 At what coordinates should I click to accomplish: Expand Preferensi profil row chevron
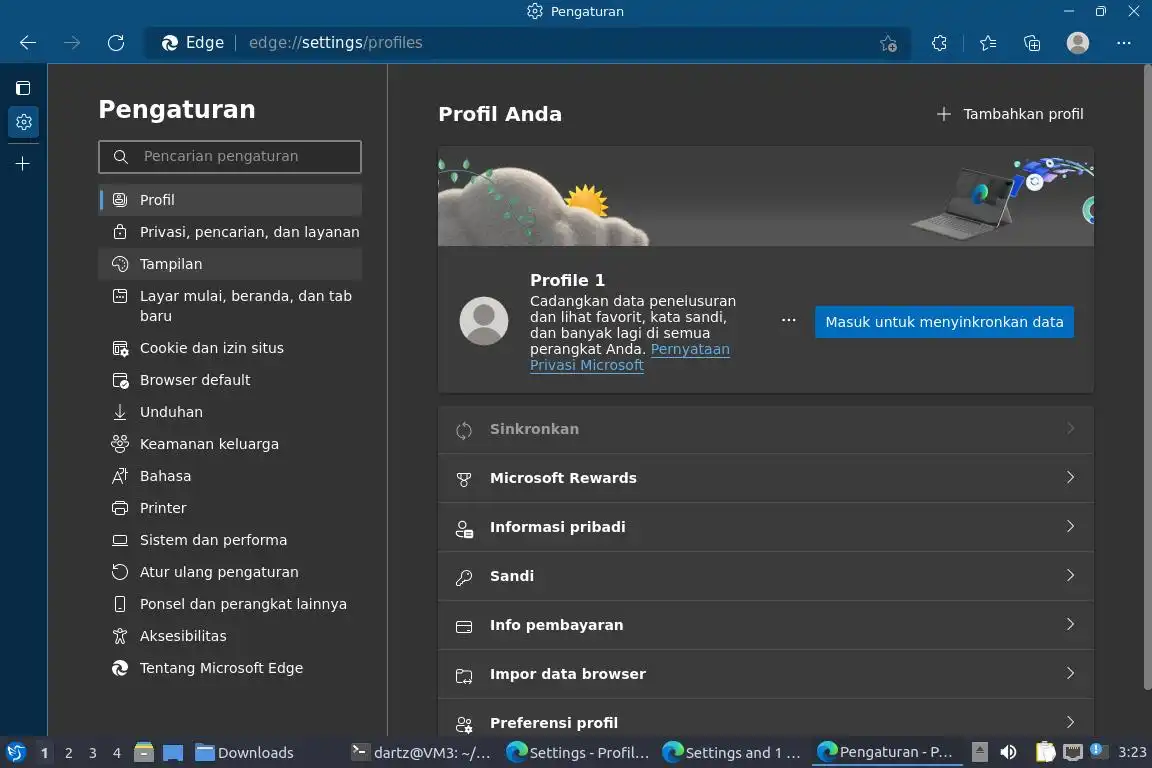click(x=1070, y=722)
